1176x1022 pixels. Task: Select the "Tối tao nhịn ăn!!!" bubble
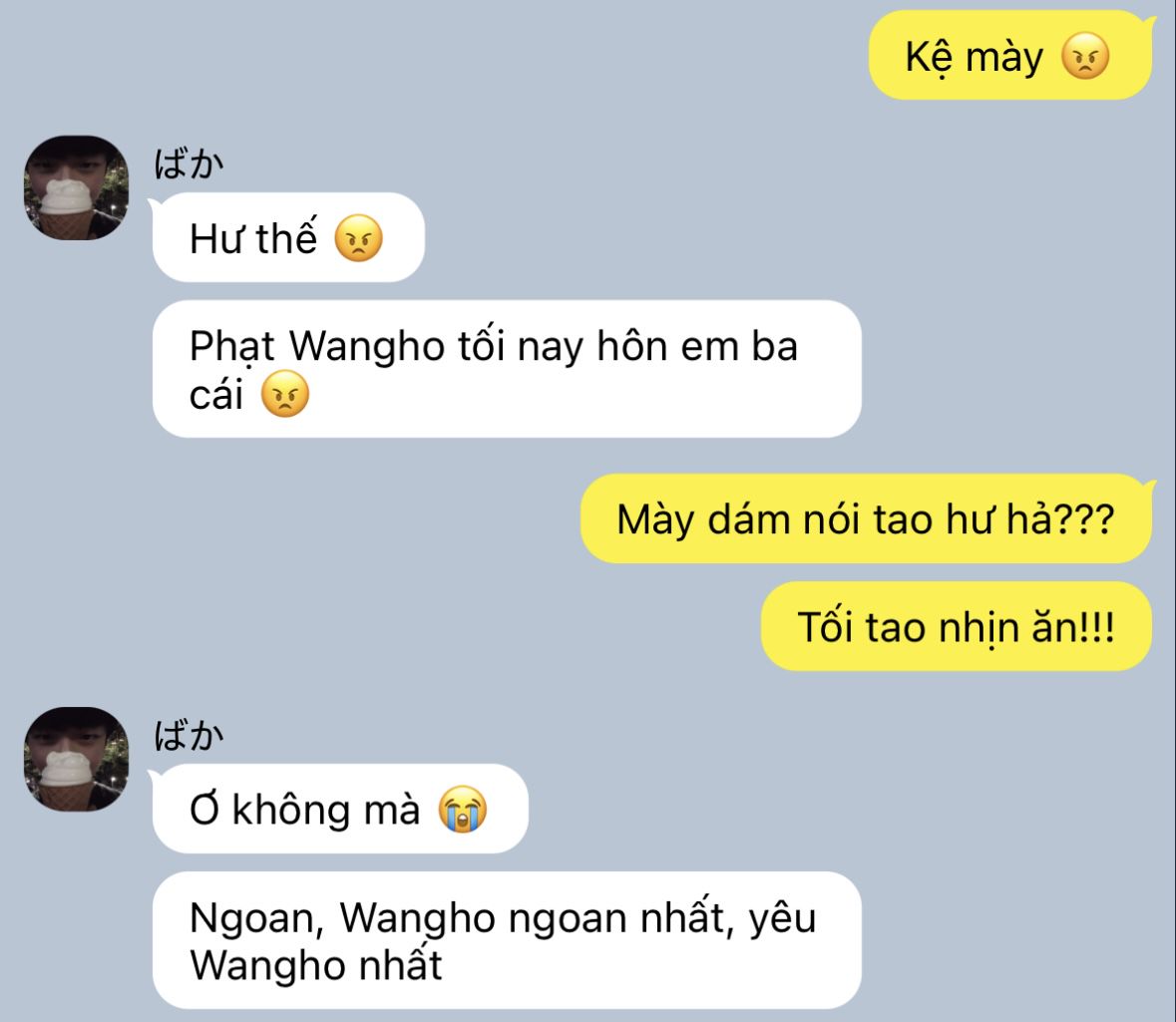tap(957, 626)
